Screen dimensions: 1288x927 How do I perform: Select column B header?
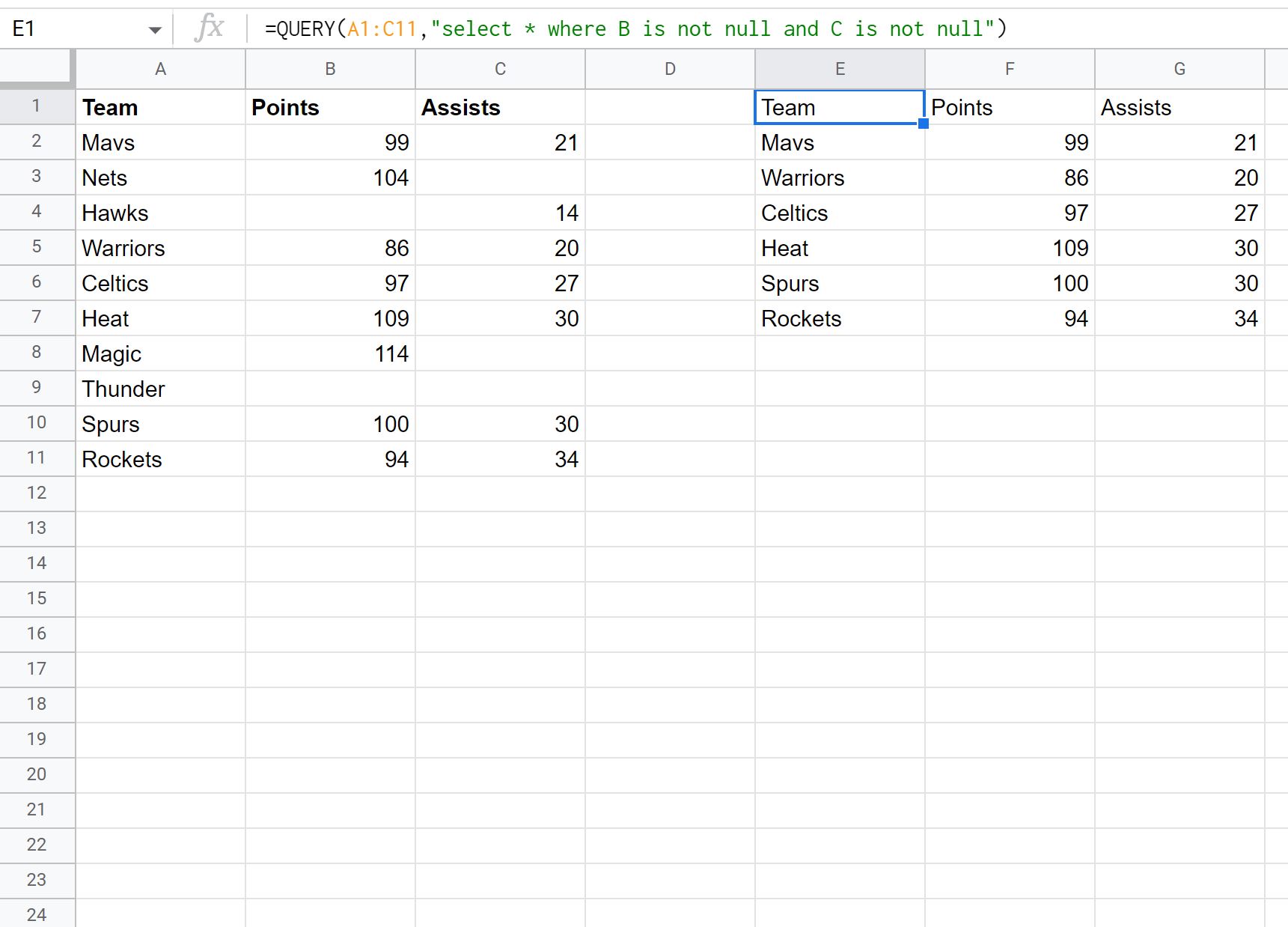(330, 69)
